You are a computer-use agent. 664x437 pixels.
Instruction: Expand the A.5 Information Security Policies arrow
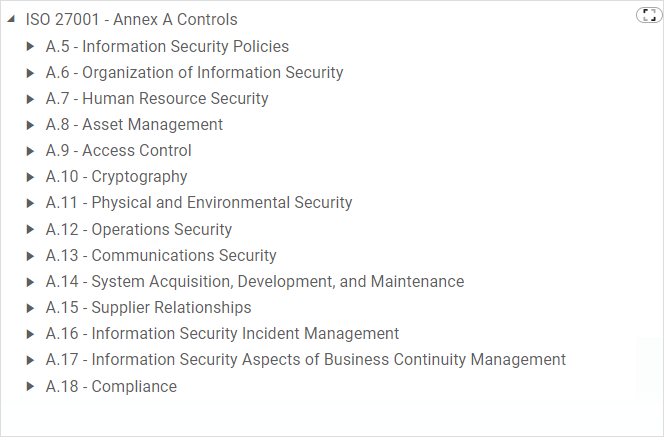(x=30, y=46)
